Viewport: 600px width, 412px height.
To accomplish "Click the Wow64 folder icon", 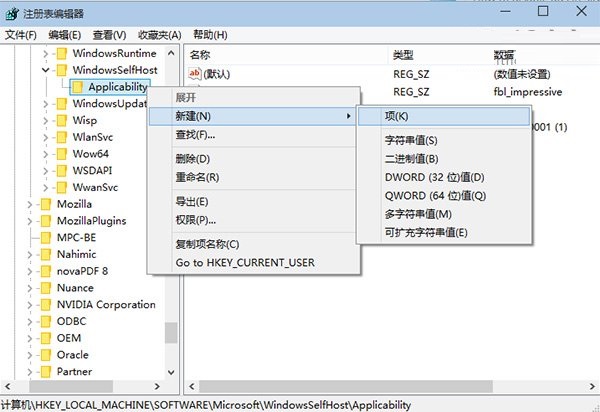I will coord(62,154).
